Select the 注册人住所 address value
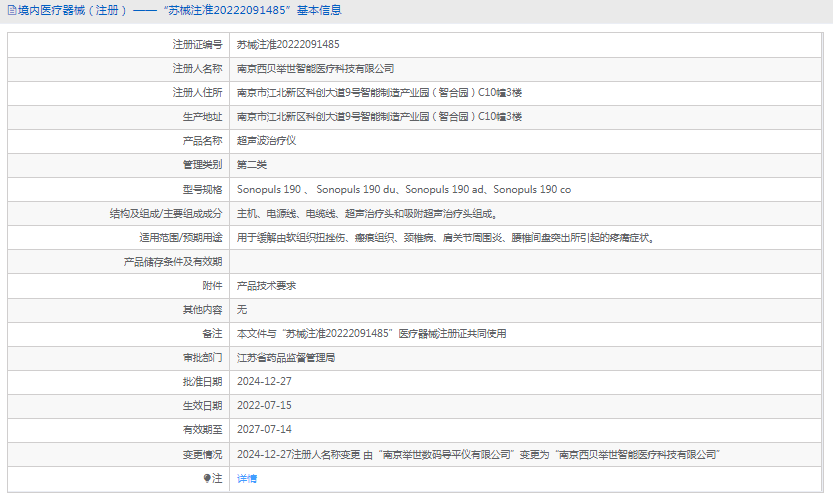Image resolution: width=833 pixels, height=500 pixels. pos(379,92)
